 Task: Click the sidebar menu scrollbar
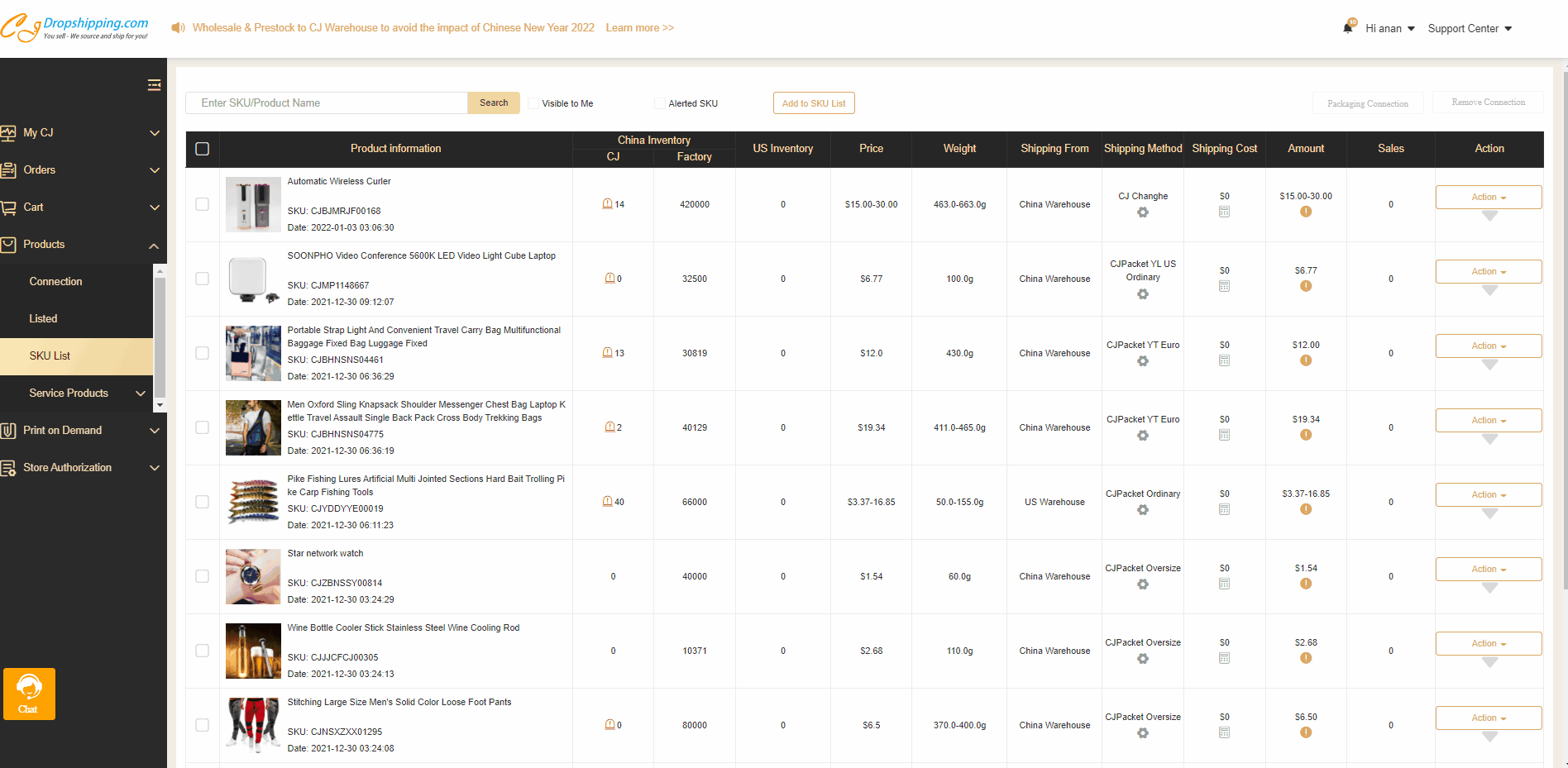160,339
